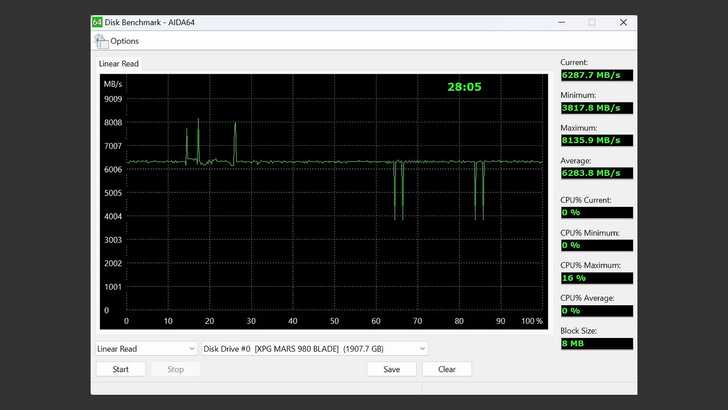Click the Average 6283.8 MB/s readout
The width and height of the screenshot is (728, 410).
coord(596,173)
